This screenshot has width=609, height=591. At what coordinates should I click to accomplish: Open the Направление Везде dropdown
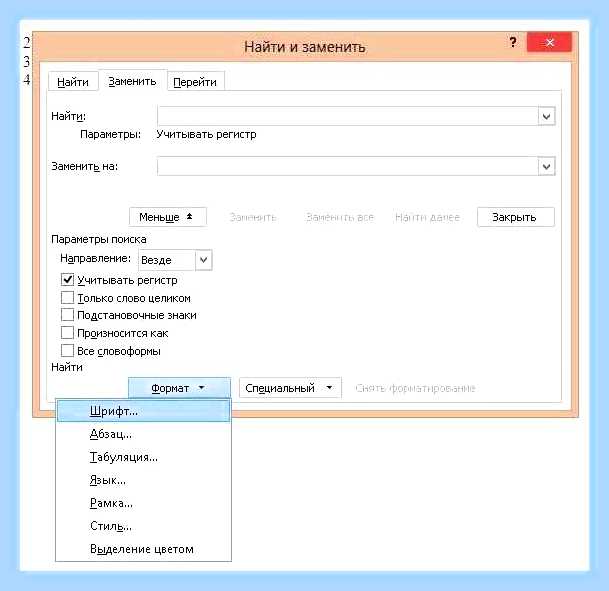tap(175, 260)
